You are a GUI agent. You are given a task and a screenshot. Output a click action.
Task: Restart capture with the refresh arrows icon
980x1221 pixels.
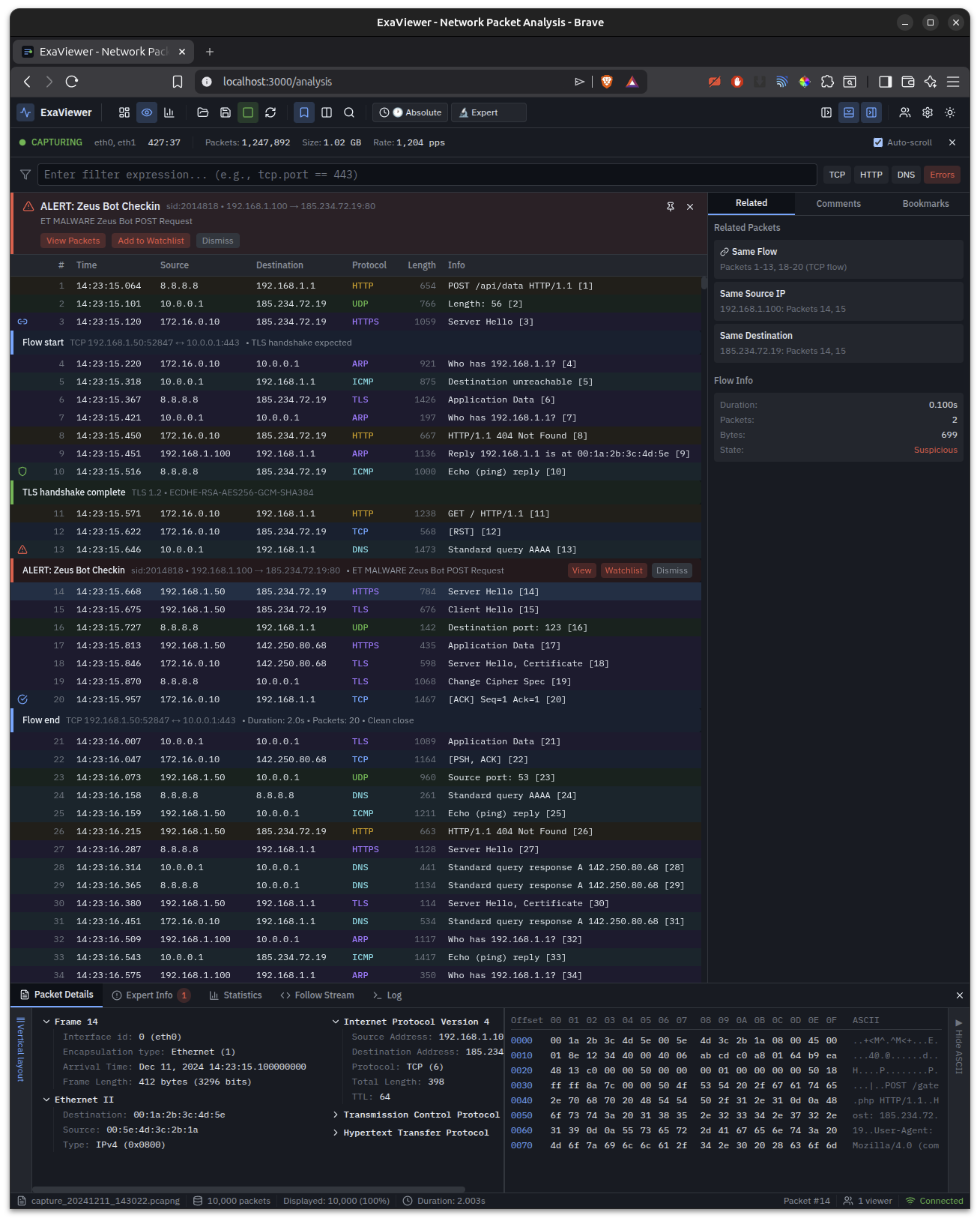(270, 112)
